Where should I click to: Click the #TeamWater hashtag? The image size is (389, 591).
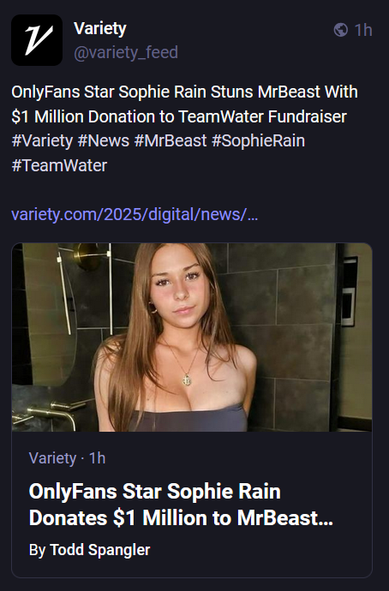tap(59, 165)
